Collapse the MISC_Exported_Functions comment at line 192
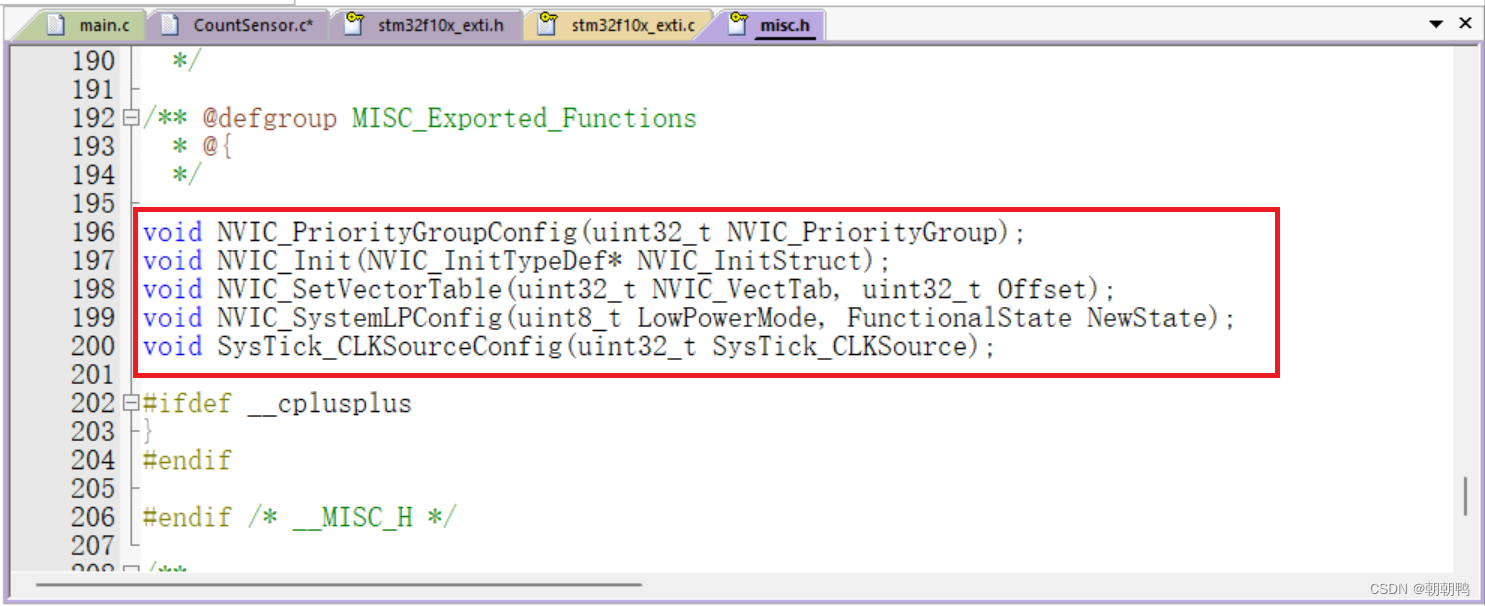This screenshot has width=1485, height=606. (129, 117)
